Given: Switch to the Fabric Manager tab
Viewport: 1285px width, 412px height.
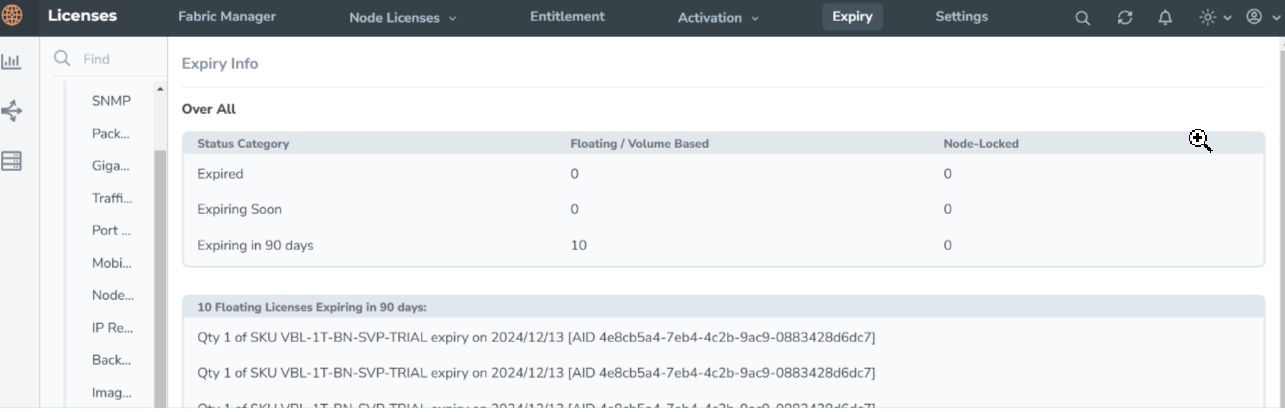Looking at the screenshot, I should [227, 17].
